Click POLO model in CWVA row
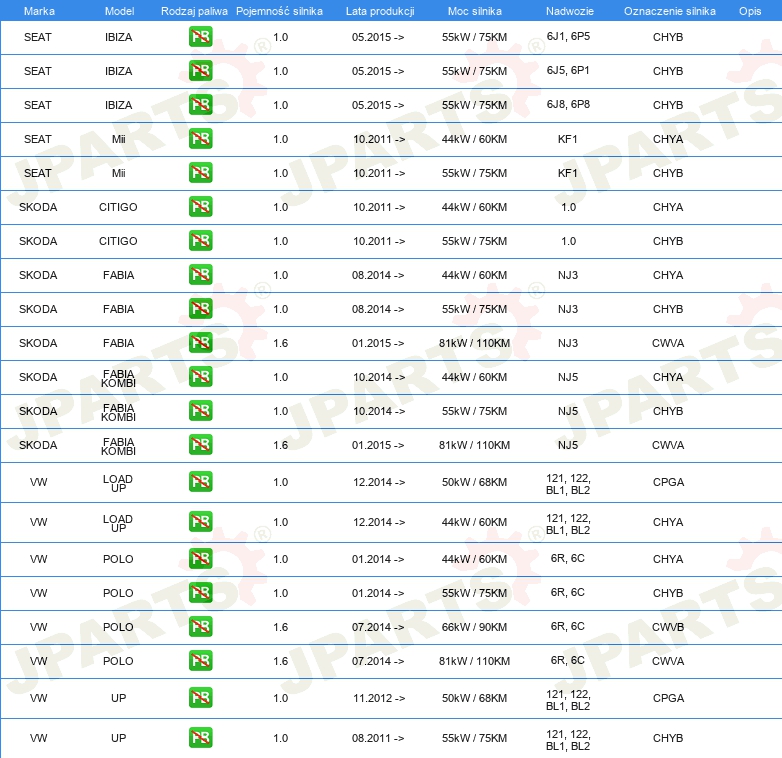 coord(118,661)
